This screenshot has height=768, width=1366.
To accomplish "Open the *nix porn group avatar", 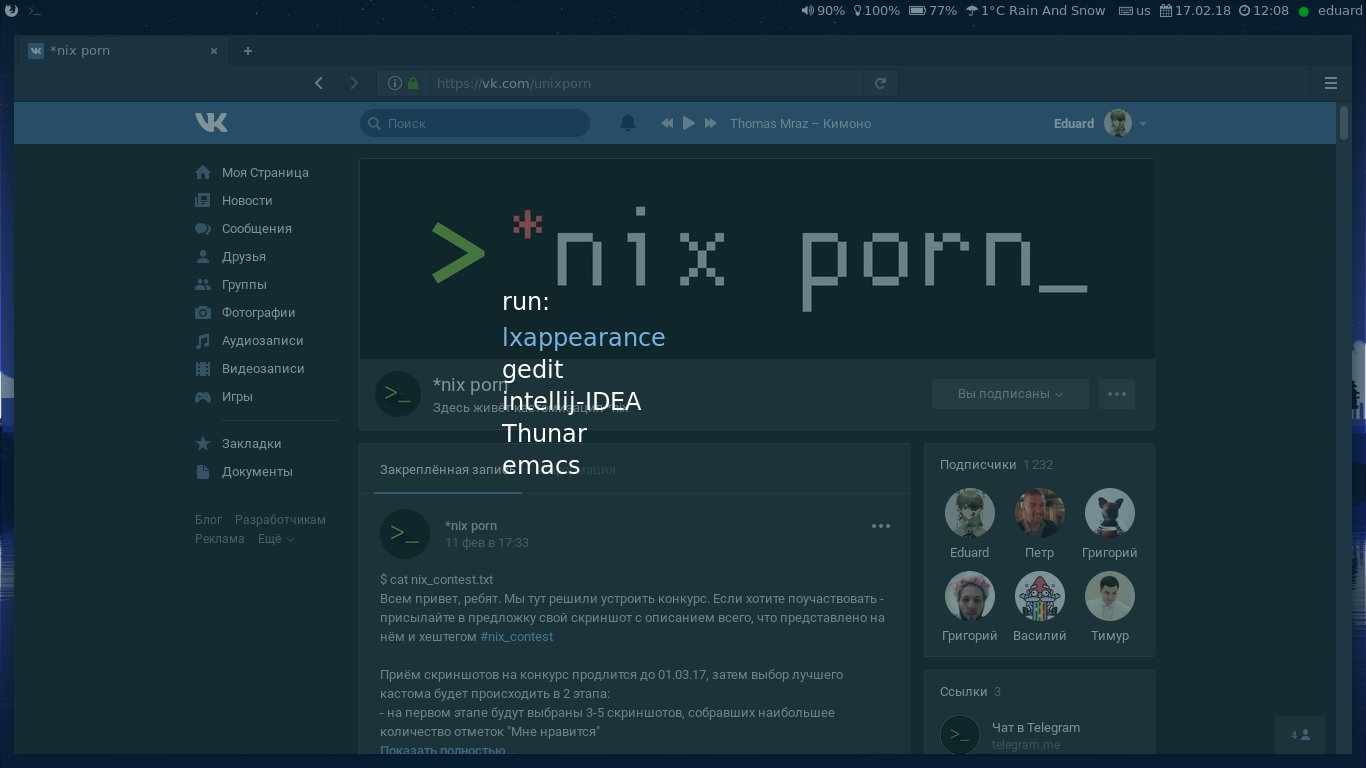I will [397, 394].
